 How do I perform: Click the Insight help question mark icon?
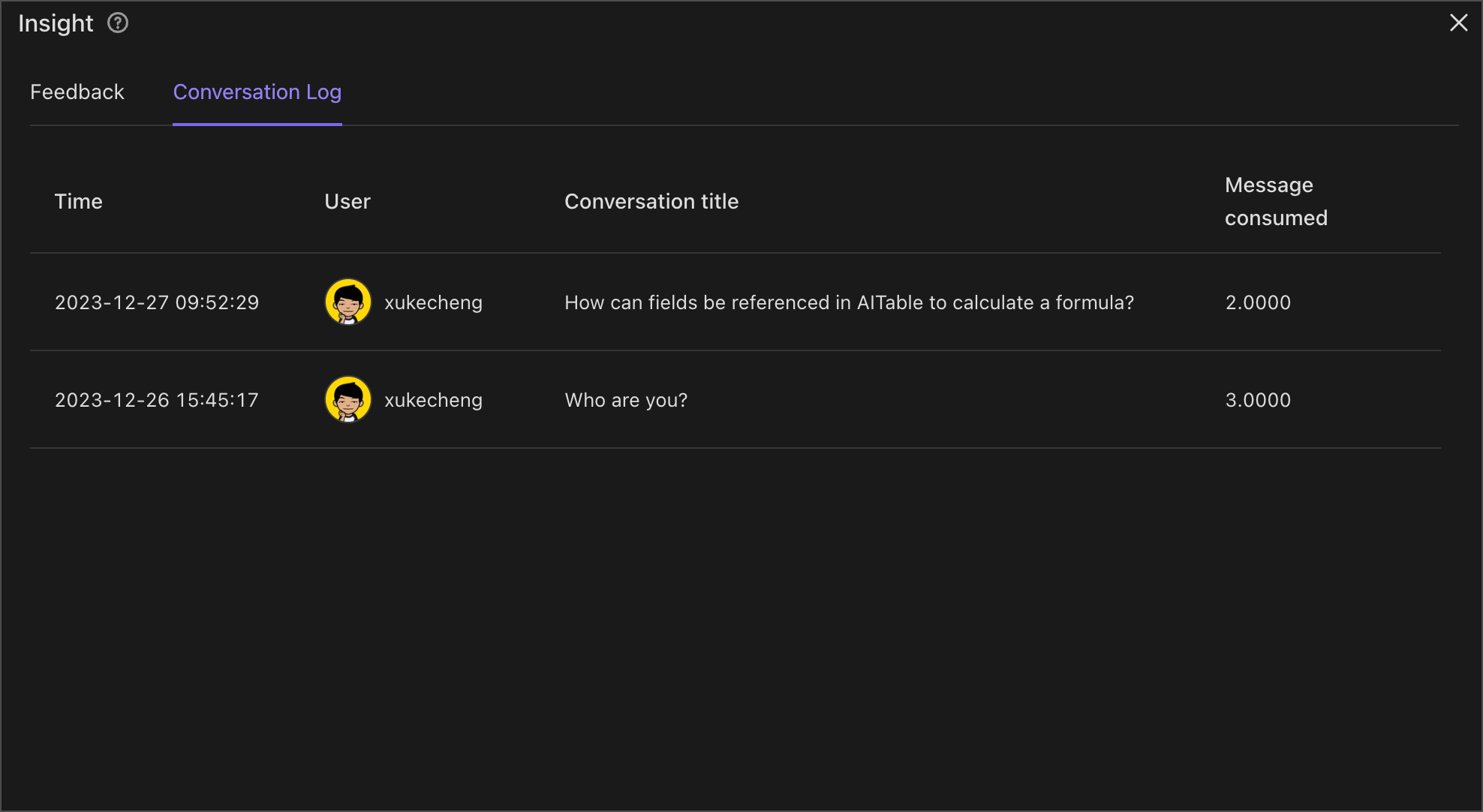pyautogui.click(x=118, y=23)
